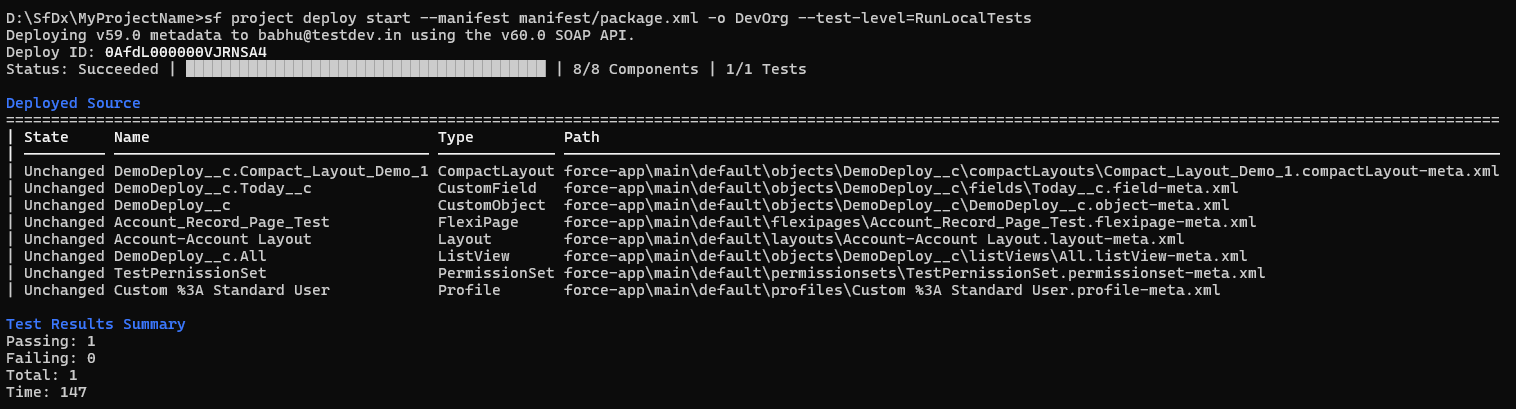Click the CompactLayout type cell
The width and height of the screenshot is (1516, 409).
496,171
